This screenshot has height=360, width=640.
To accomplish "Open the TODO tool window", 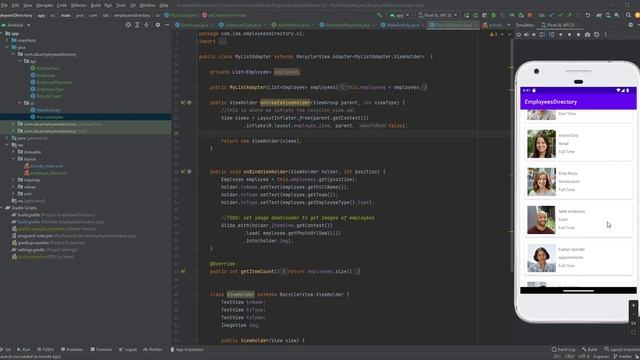I will [45, 349].
